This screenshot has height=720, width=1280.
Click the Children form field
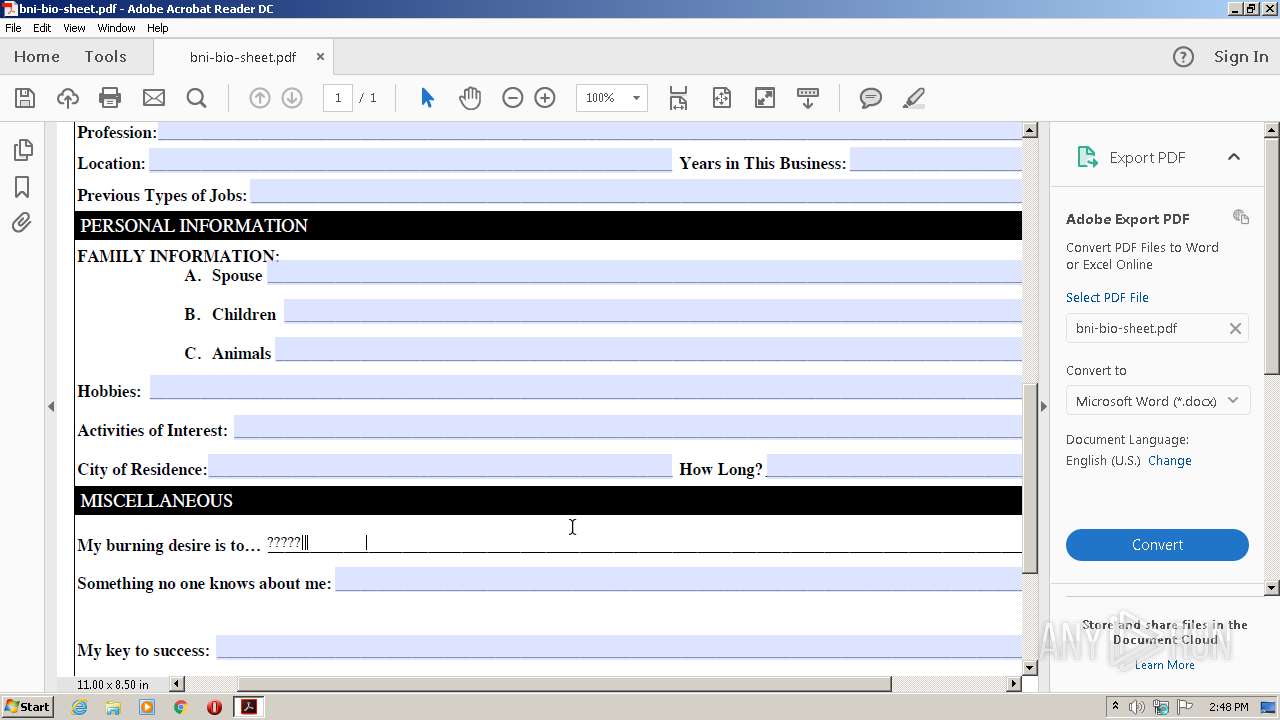653,311
